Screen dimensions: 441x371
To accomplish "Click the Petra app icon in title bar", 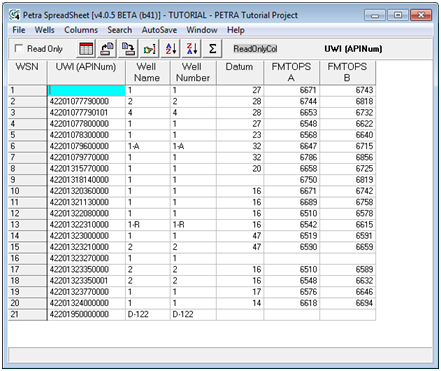I will [x=14, y=15].
